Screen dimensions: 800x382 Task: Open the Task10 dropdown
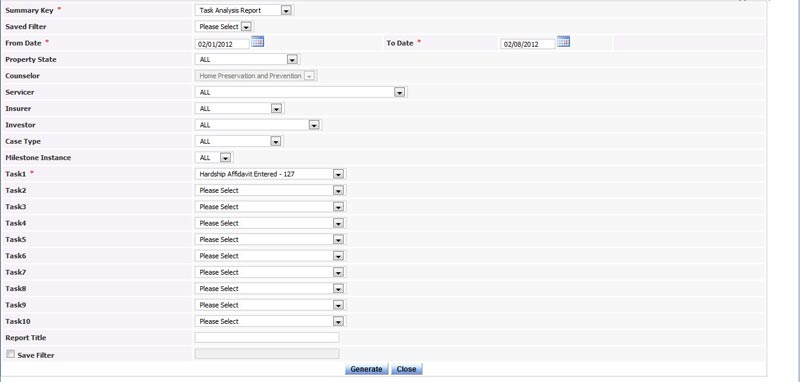[270, 321]
